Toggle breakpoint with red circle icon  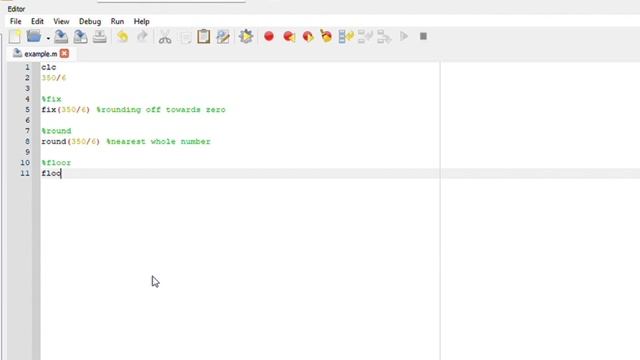269,36
